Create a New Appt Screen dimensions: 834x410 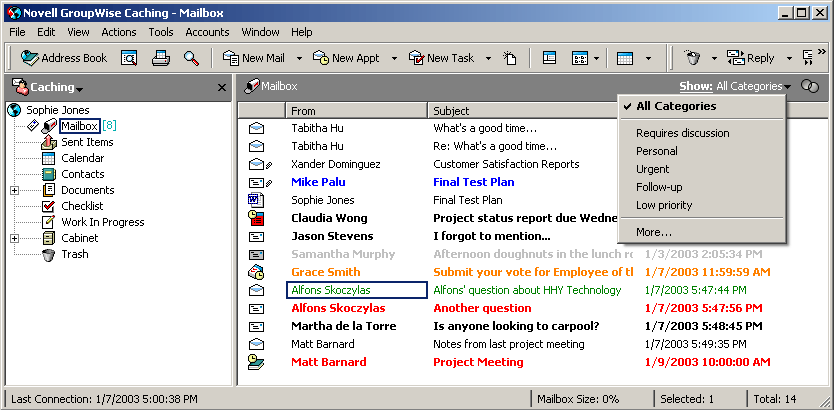pyautogui.click(x=346, y=58)
